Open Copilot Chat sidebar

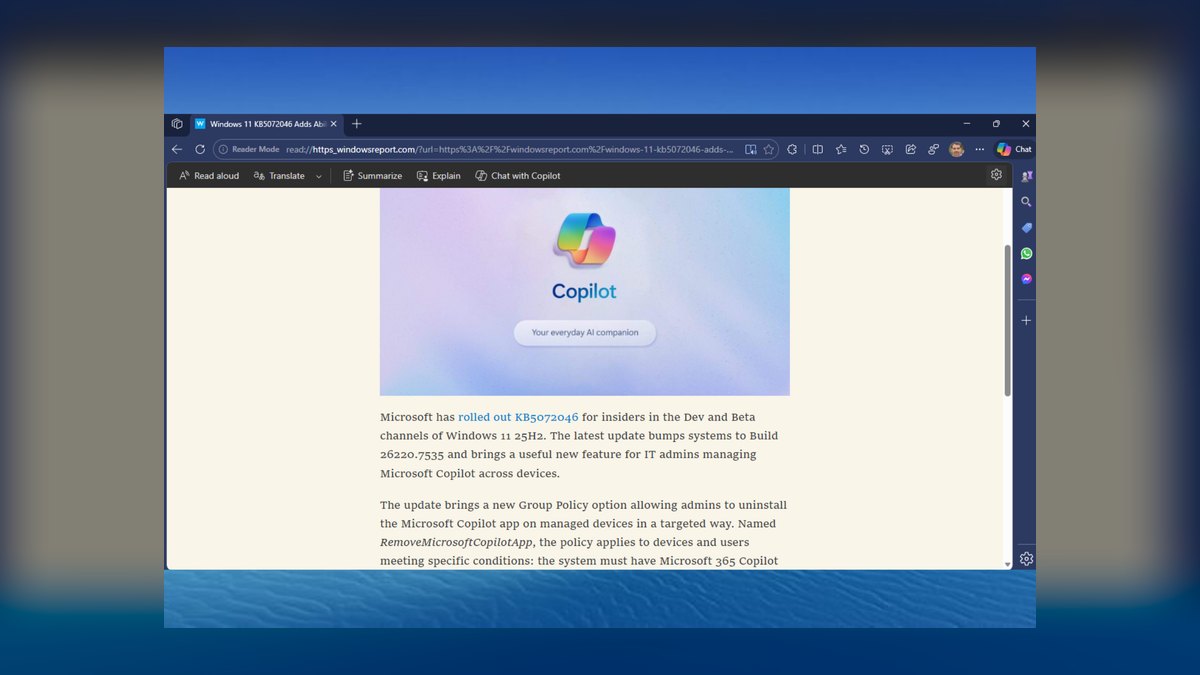point(1014,149)
